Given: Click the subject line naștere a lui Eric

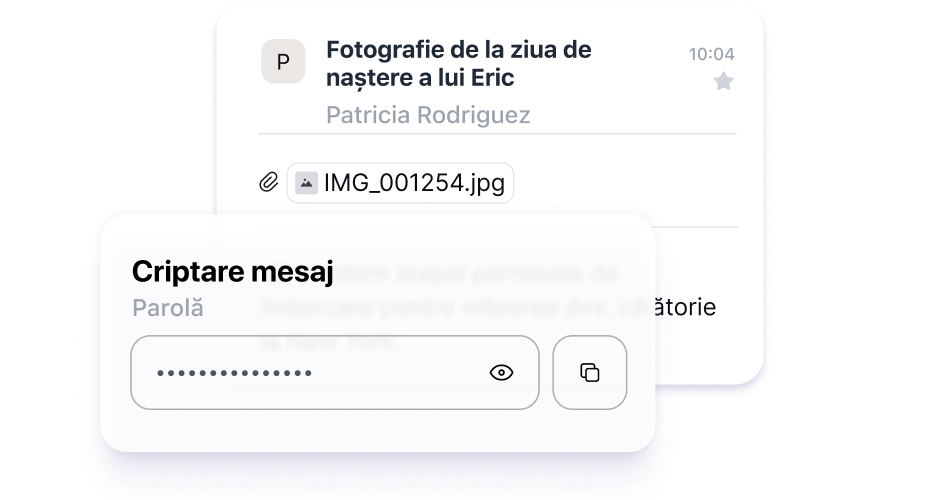Looking at the screenshot, I should coord(420,78).
